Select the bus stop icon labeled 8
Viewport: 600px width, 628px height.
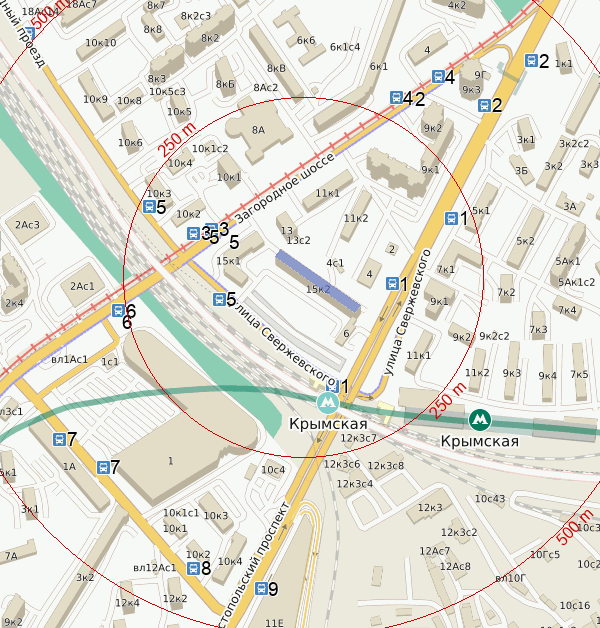point(193,568)
